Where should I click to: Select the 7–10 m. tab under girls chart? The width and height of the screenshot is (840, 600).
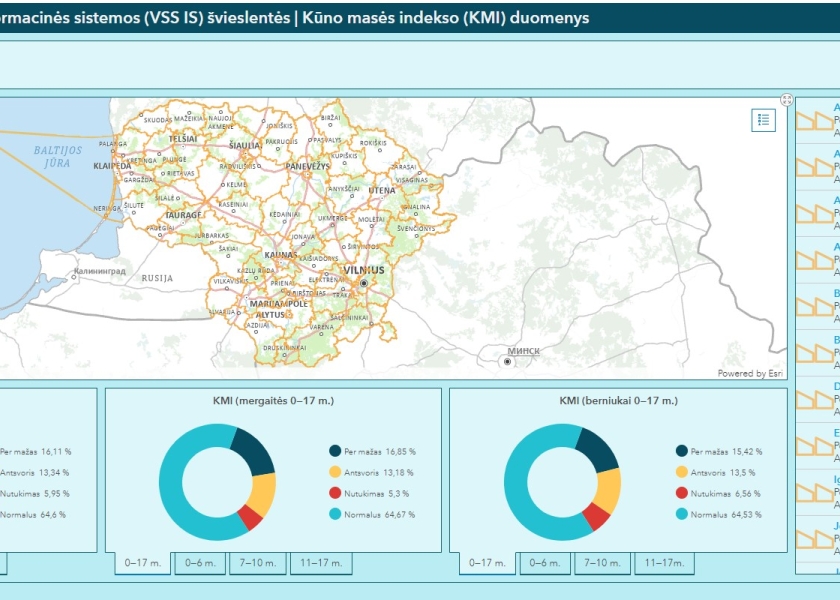258,563
